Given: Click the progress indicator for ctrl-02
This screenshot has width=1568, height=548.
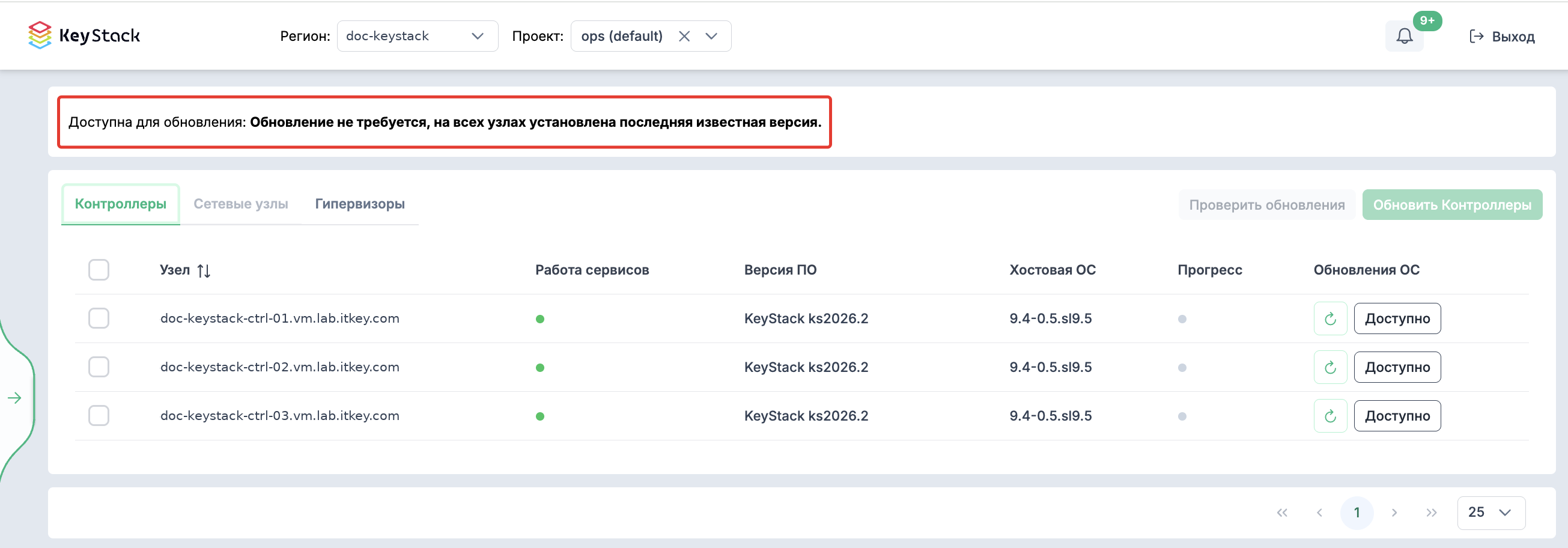Looking at the screenshot, I should point(1182,368).
